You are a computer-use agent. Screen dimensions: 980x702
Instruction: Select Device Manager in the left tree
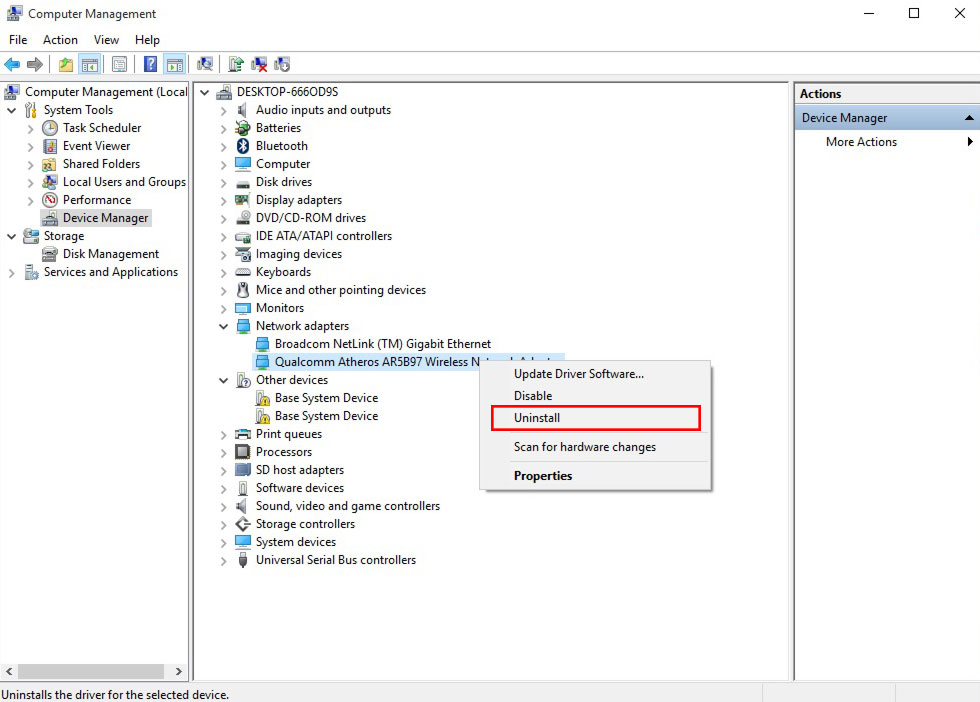click(x=106, y=218)
